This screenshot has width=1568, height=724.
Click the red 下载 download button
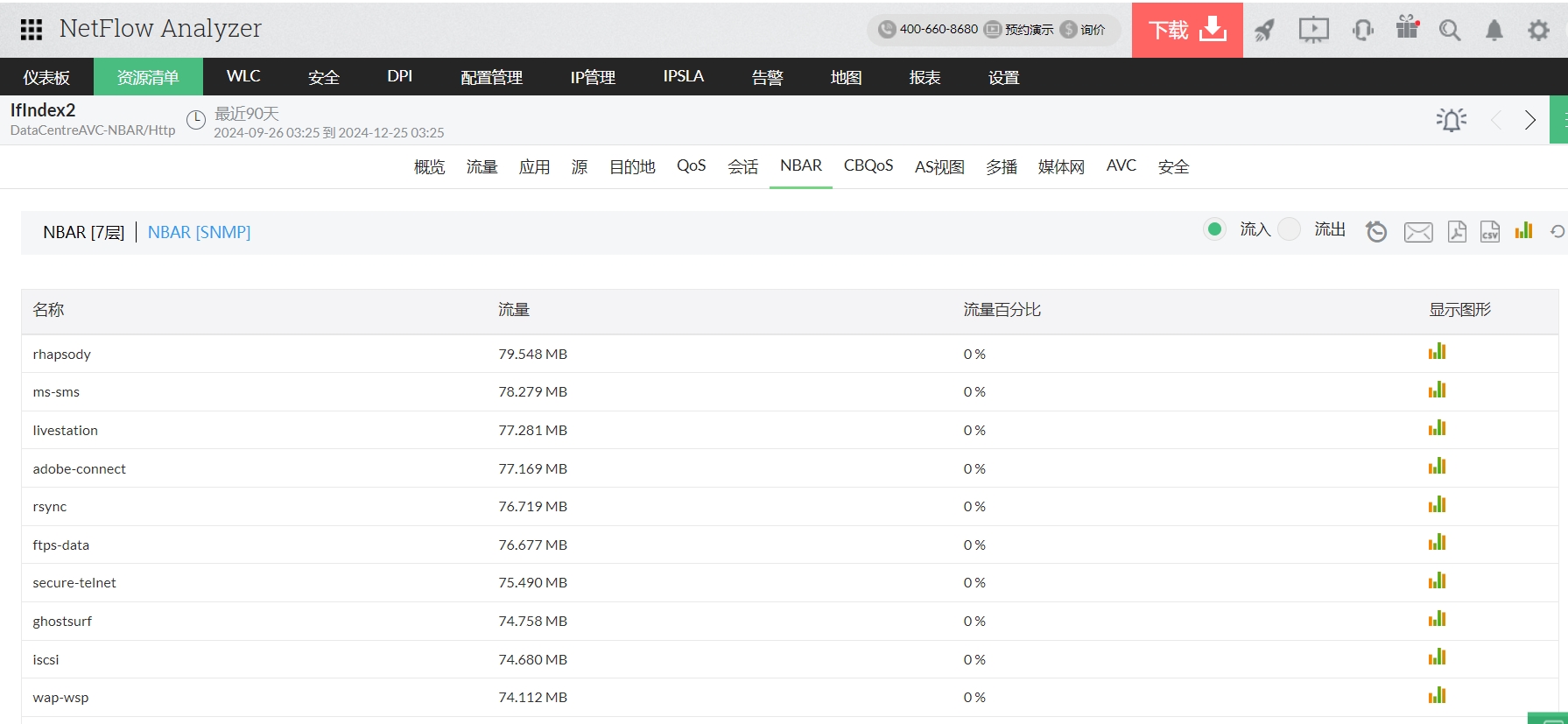point(1186,30)
